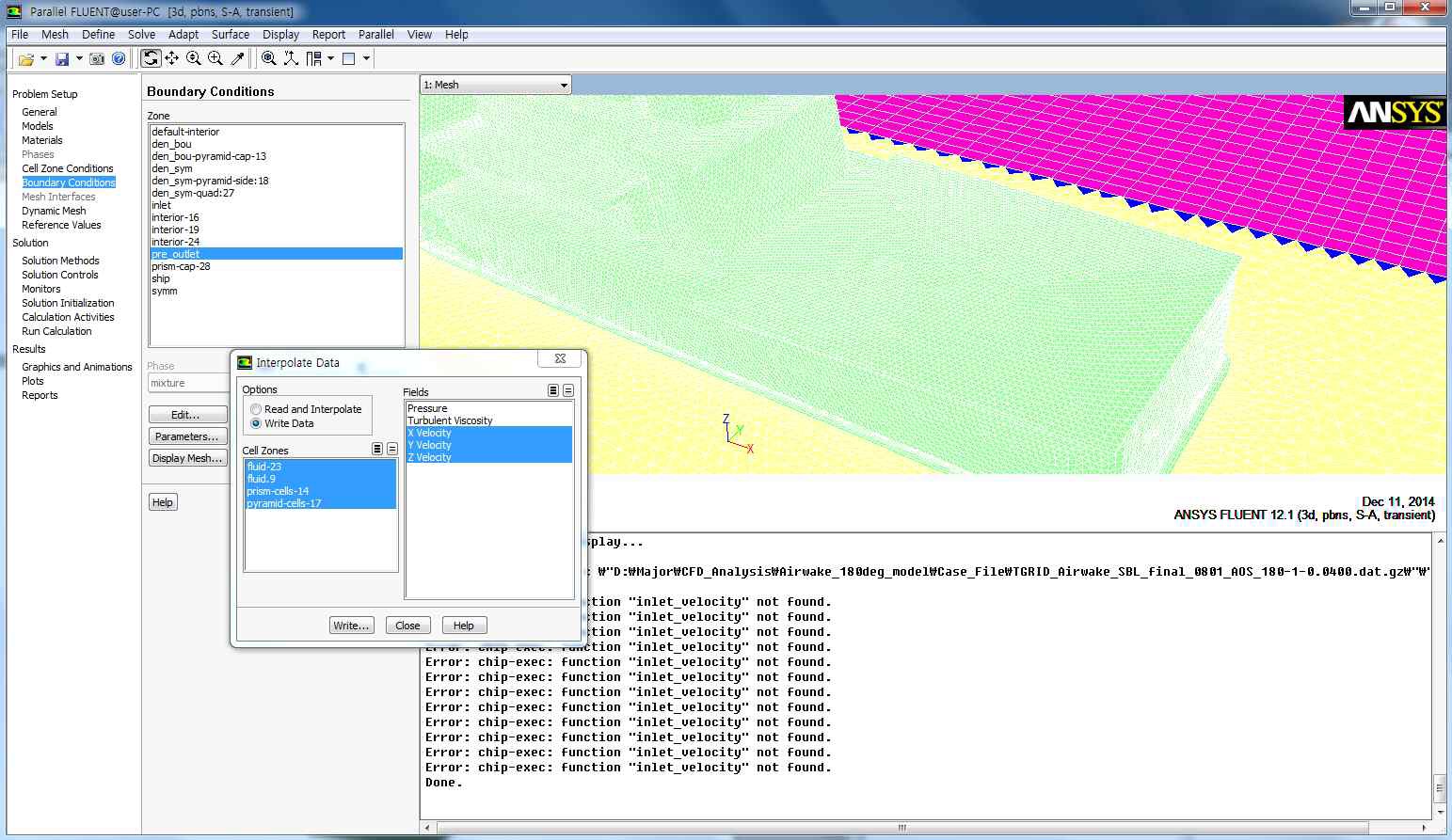Select Run Calculation tree item
Image resolution: width=1452 pixels, height=840 pixels.
coord(56,331)
